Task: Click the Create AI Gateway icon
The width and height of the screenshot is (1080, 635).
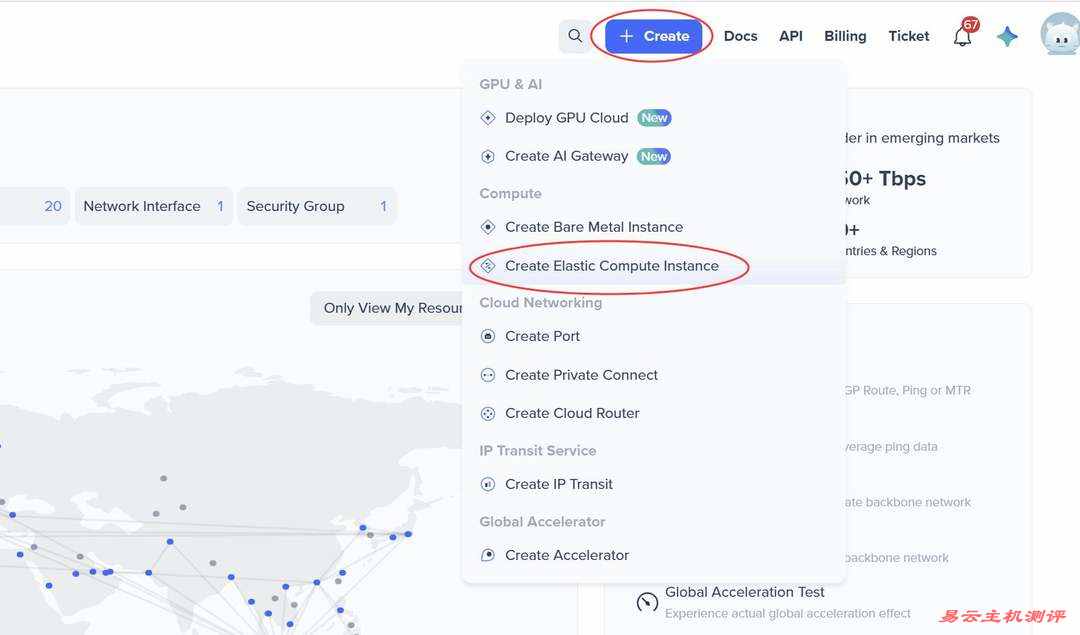Action: click(488, 157)
